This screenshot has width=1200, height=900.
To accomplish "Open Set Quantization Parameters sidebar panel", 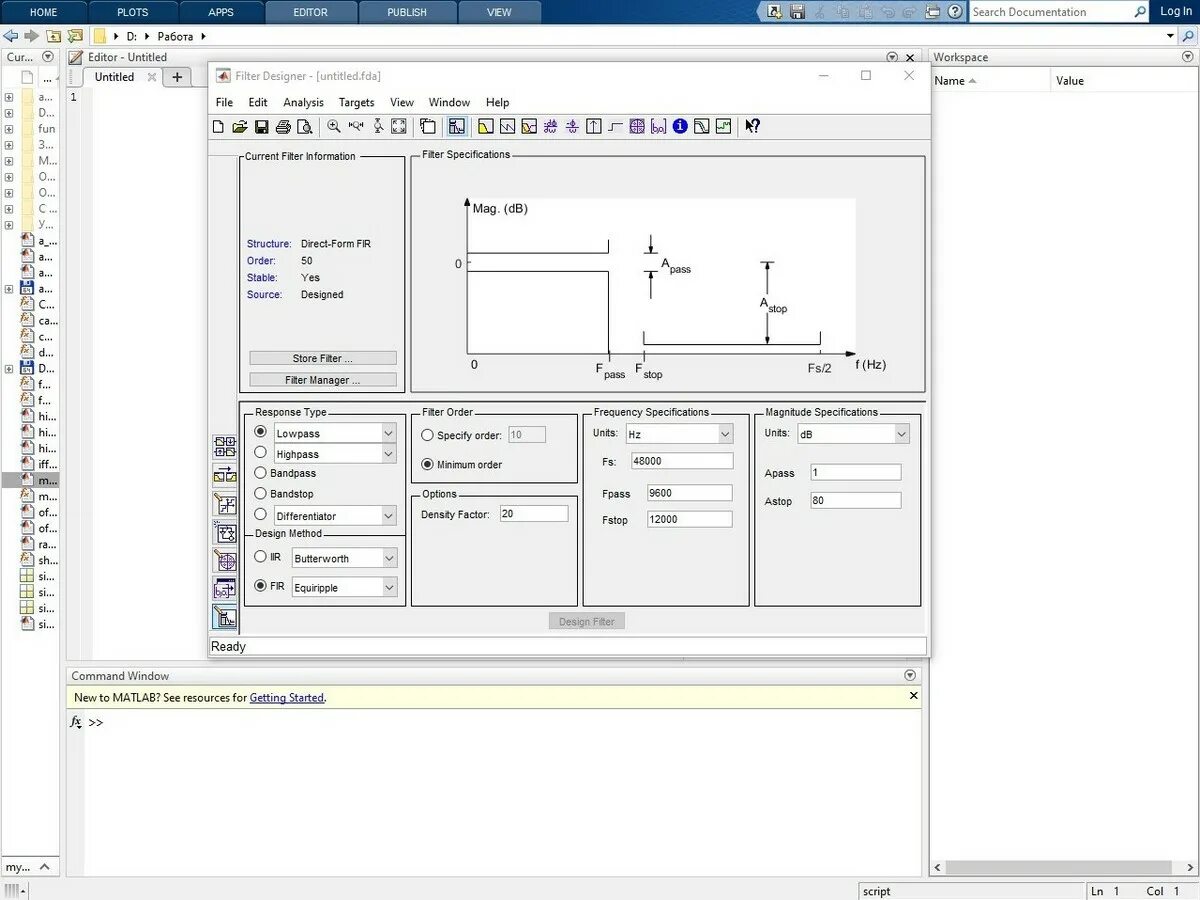I will point(225,504).
